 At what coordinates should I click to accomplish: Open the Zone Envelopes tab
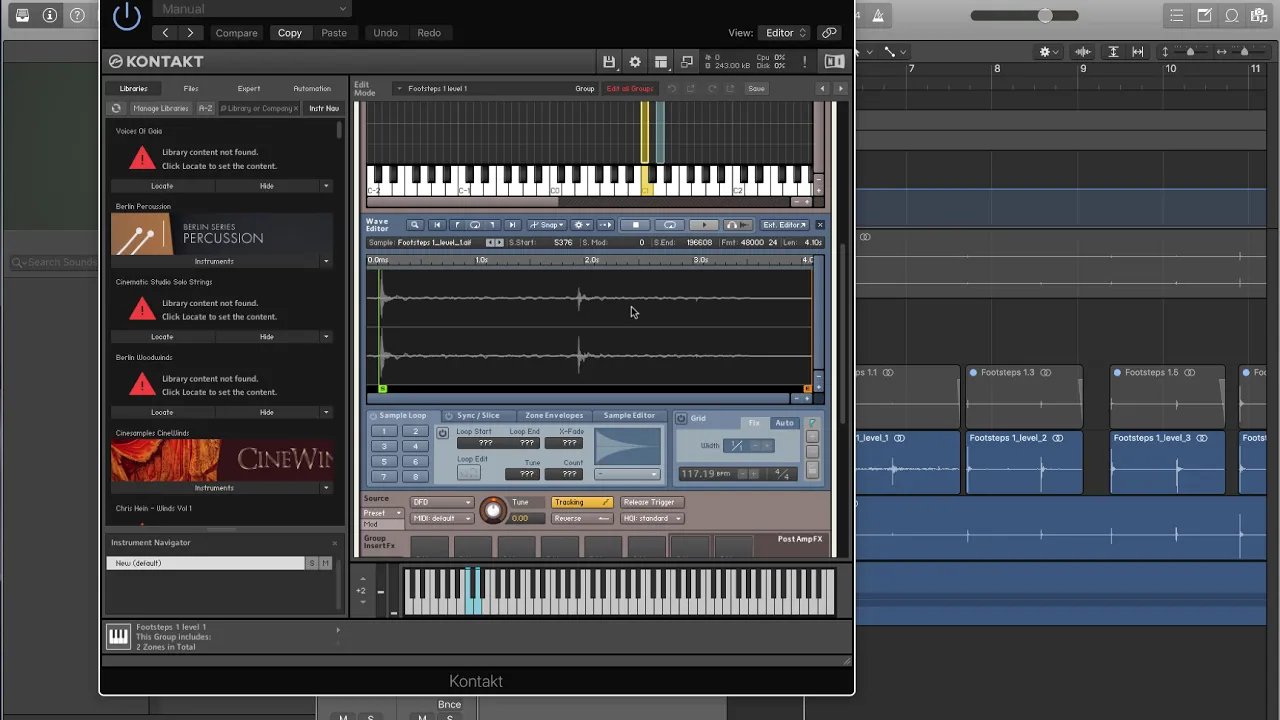(x=553, y=415)
